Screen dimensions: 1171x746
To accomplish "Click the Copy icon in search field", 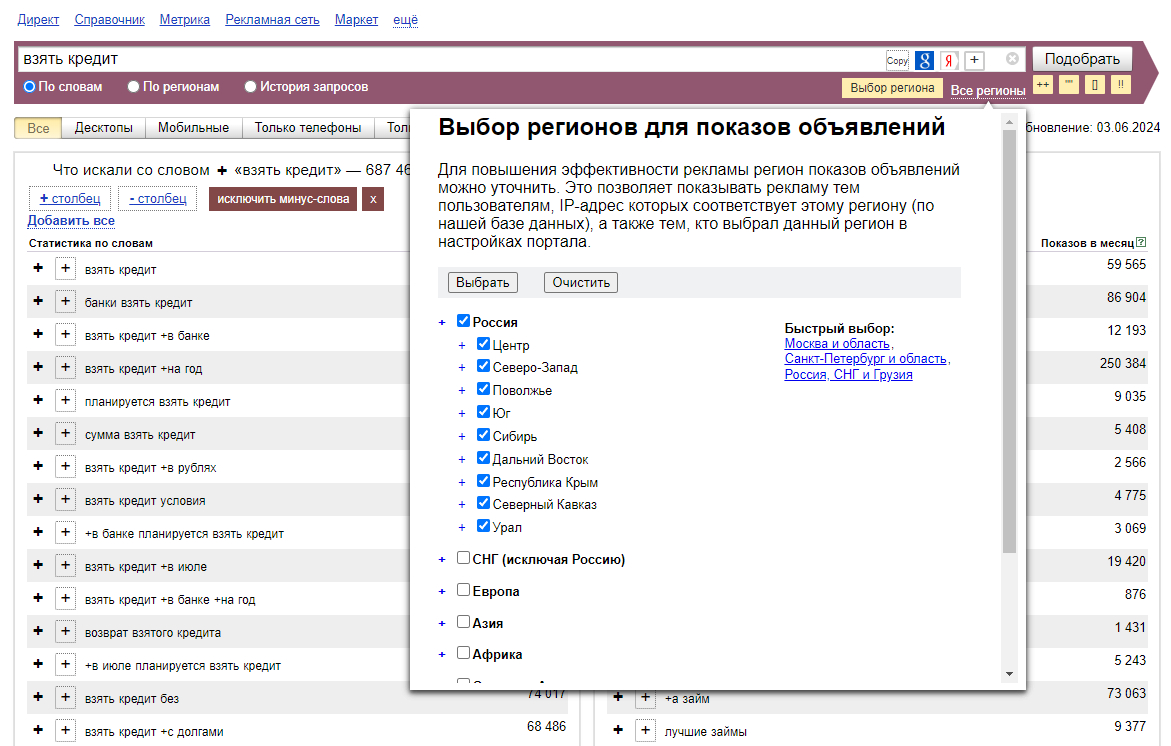I will point(897,60).
